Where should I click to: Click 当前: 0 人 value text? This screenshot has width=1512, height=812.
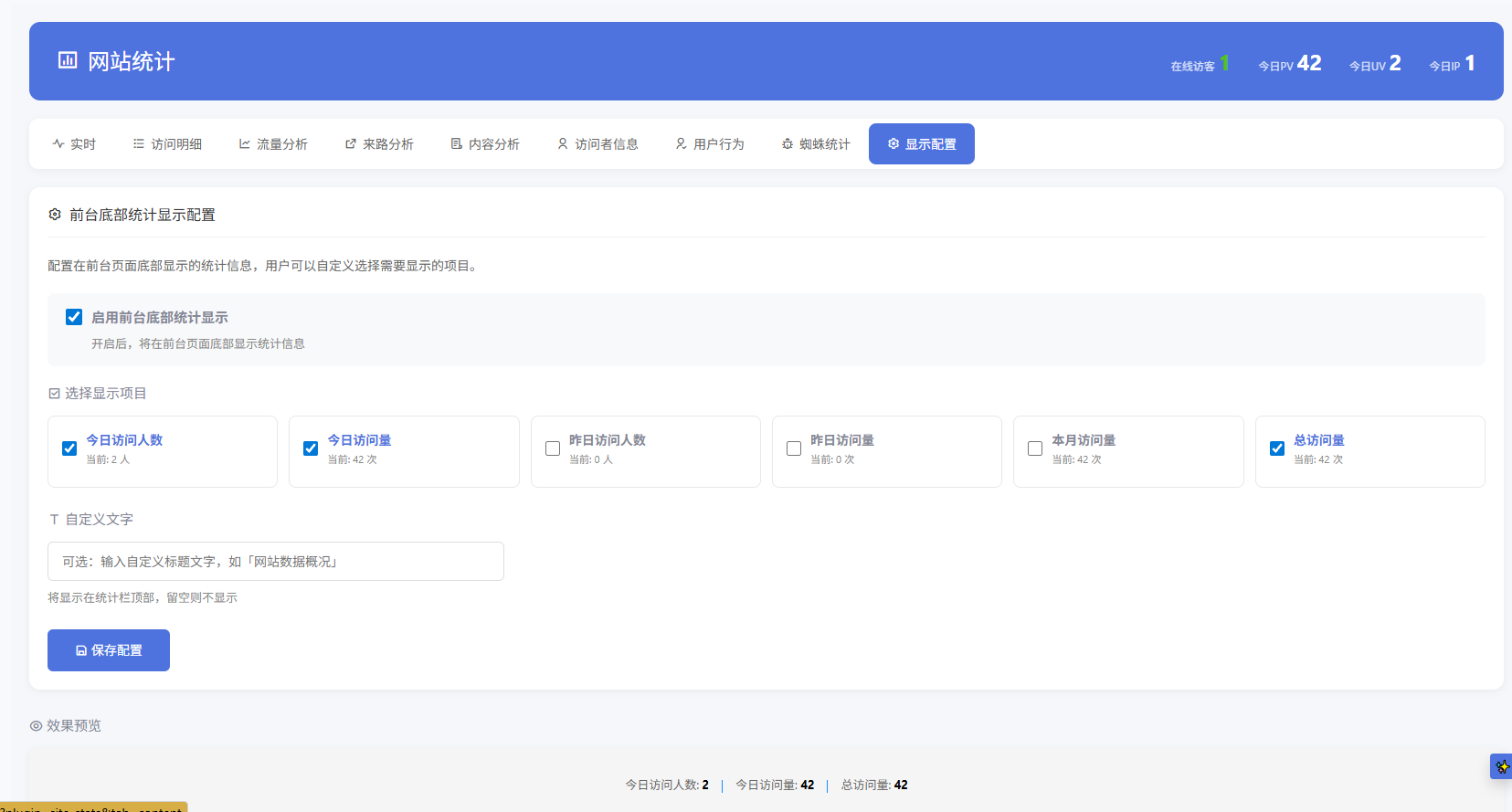[x=591, y=459]
